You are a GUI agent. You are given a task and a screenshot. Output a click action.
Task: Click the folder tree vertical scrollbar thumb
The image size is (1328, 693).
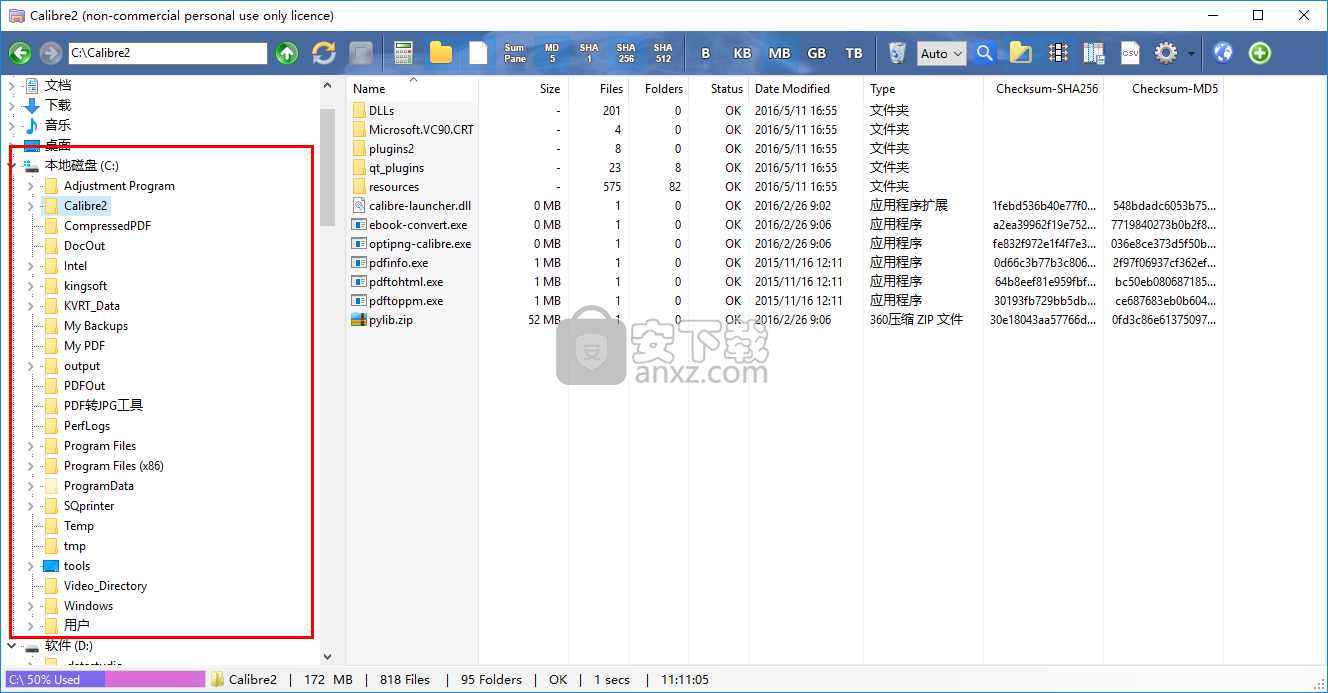click(327, 168)
